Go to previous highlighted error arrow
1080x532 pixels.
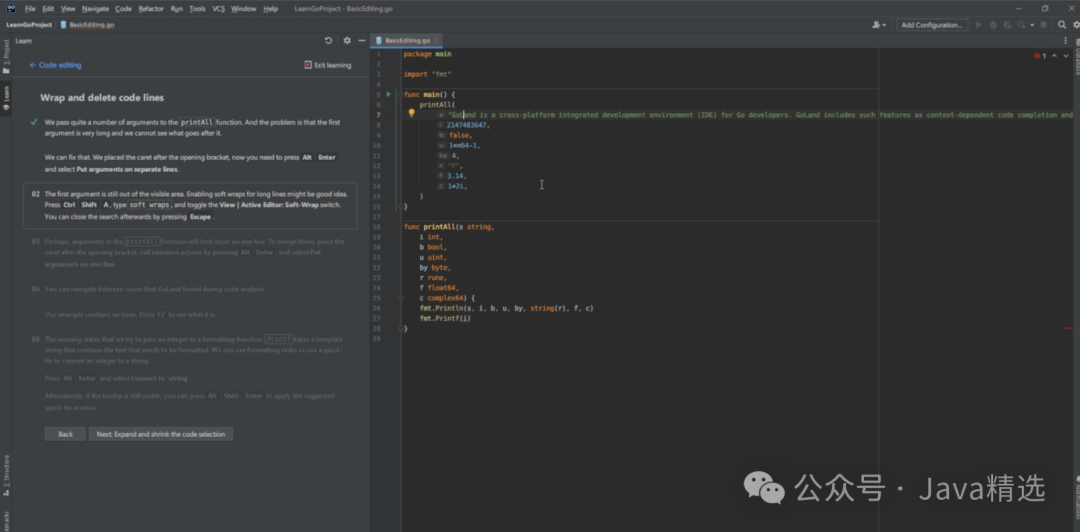click(1055, 56)
